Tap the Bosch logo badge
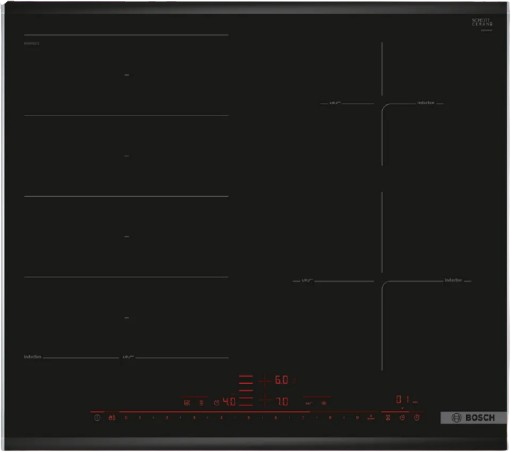 click(x=473, y=418)
